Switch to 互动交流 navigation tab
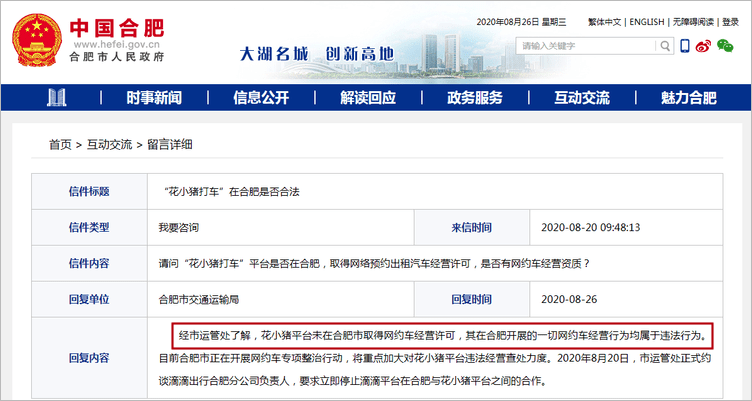This screenshot has width=752, height=401. point(582,97)
